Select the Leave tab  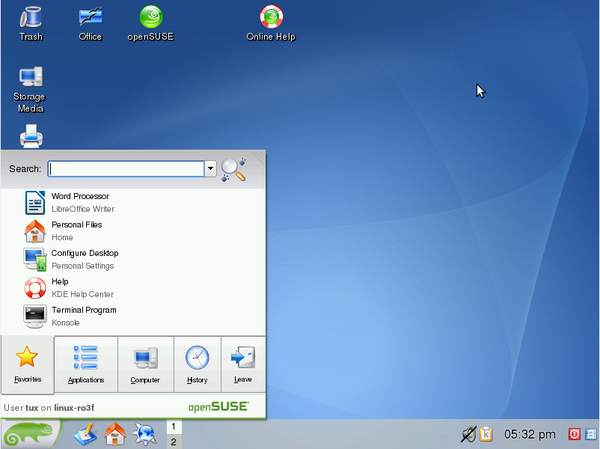[243, 364]
